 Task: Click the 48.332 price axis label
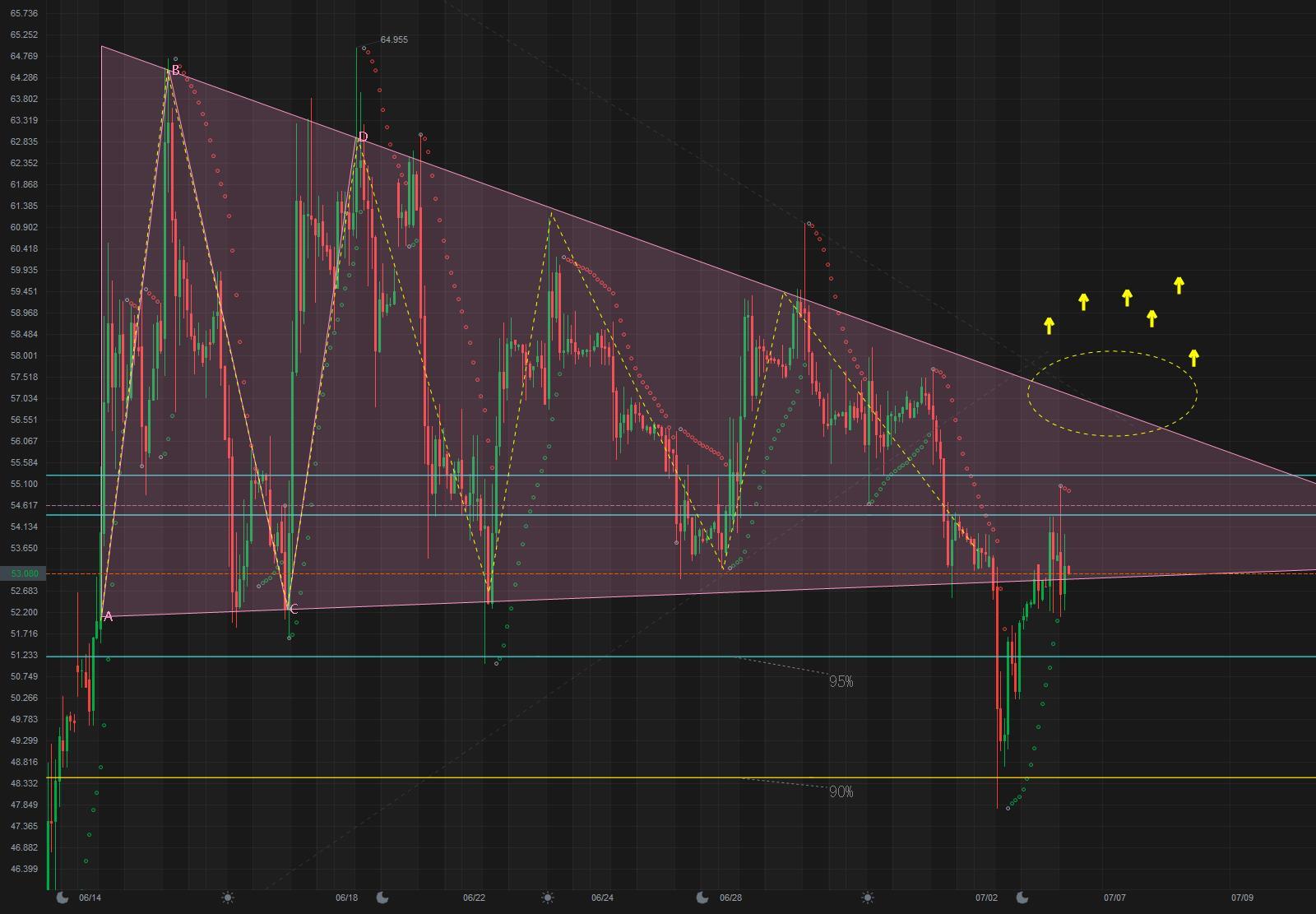click(x=24, y=783)
